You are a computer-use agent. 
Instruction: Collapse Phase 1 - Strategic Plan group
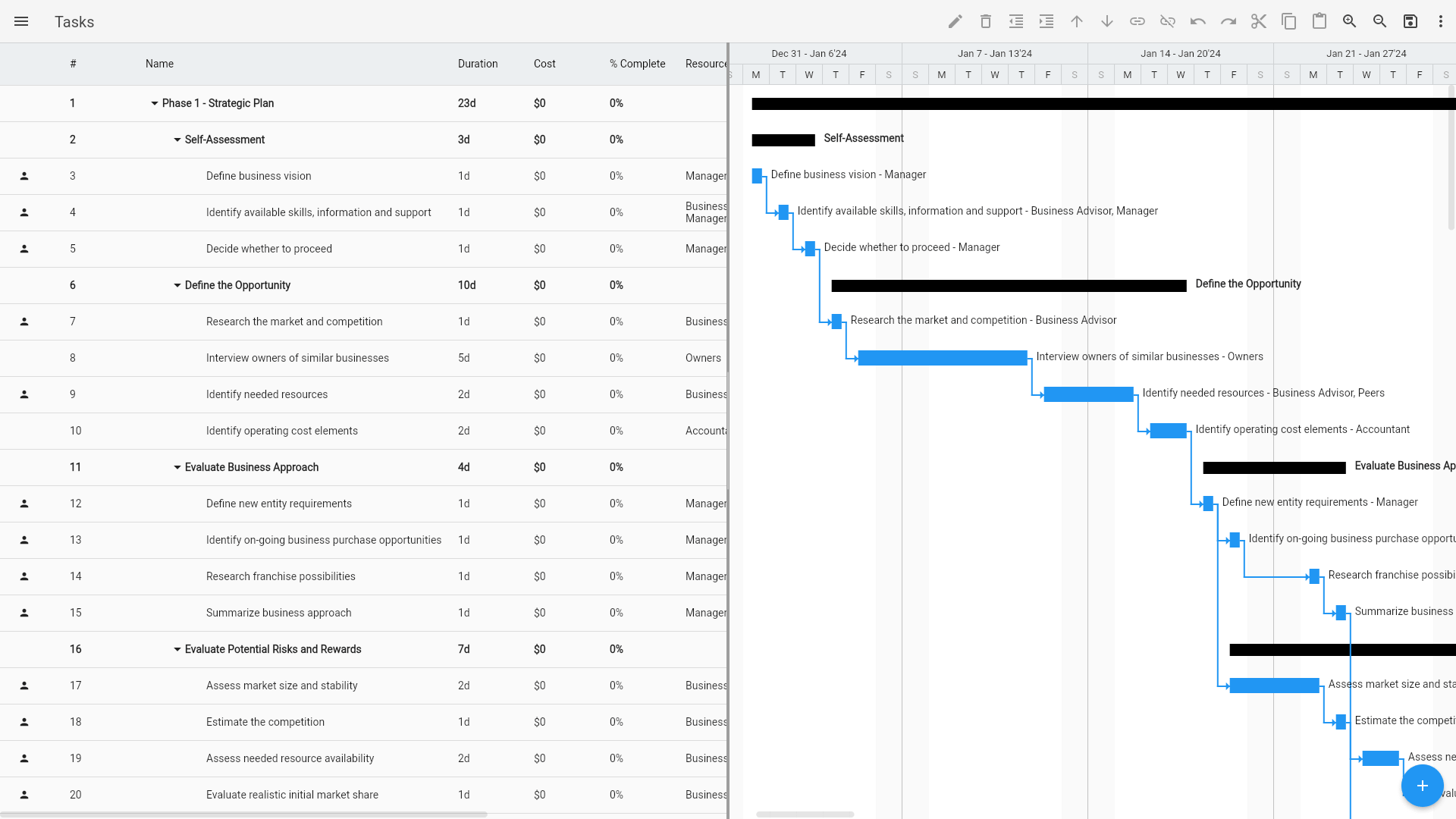155,103
